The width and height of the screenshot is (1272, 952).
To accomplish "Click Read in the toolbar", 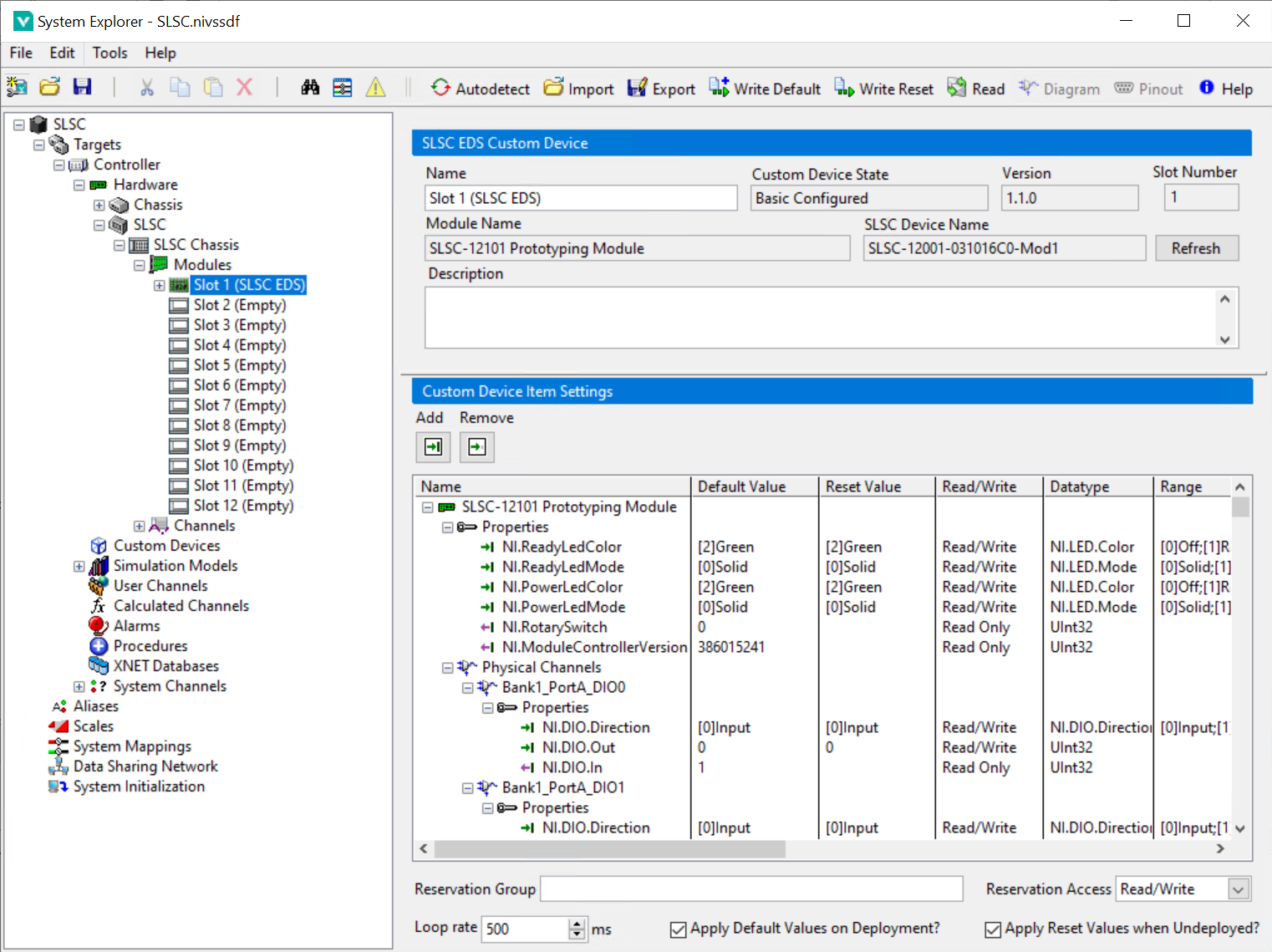I will pyautogui.click(x=975, y=89).
